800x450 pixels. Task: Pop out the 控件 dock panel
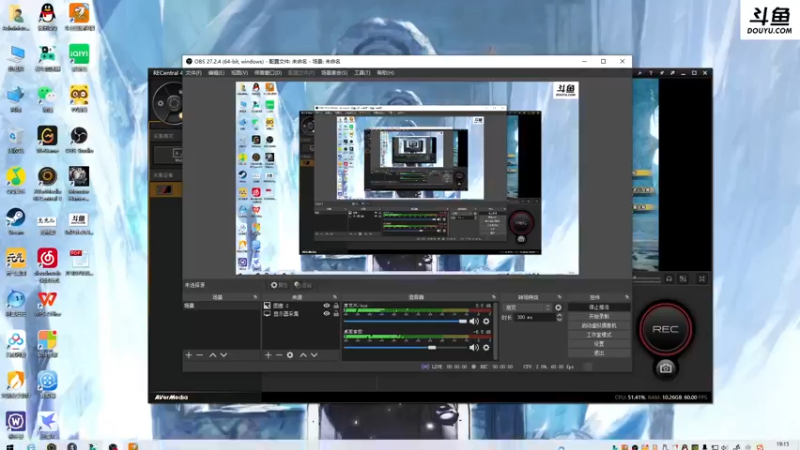(x=627, y=297)
